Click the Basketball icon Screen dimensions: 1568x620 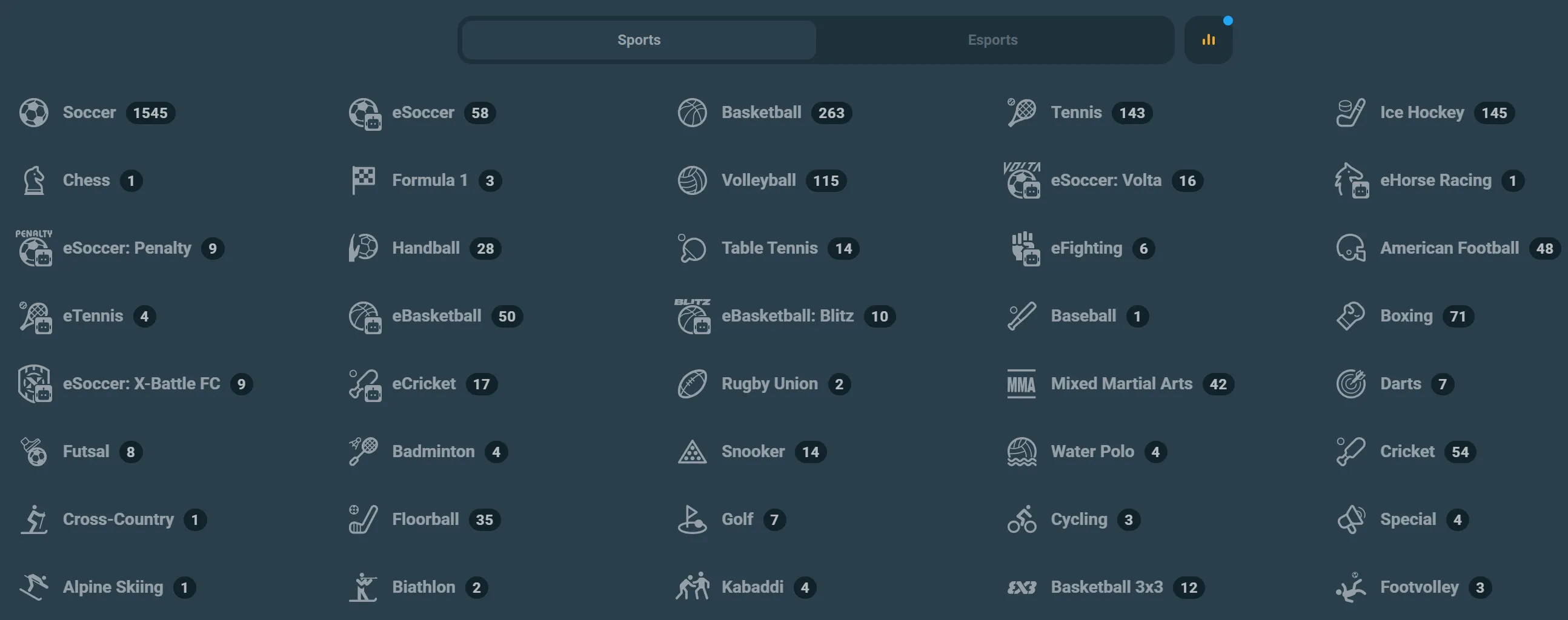coord(692,113)
